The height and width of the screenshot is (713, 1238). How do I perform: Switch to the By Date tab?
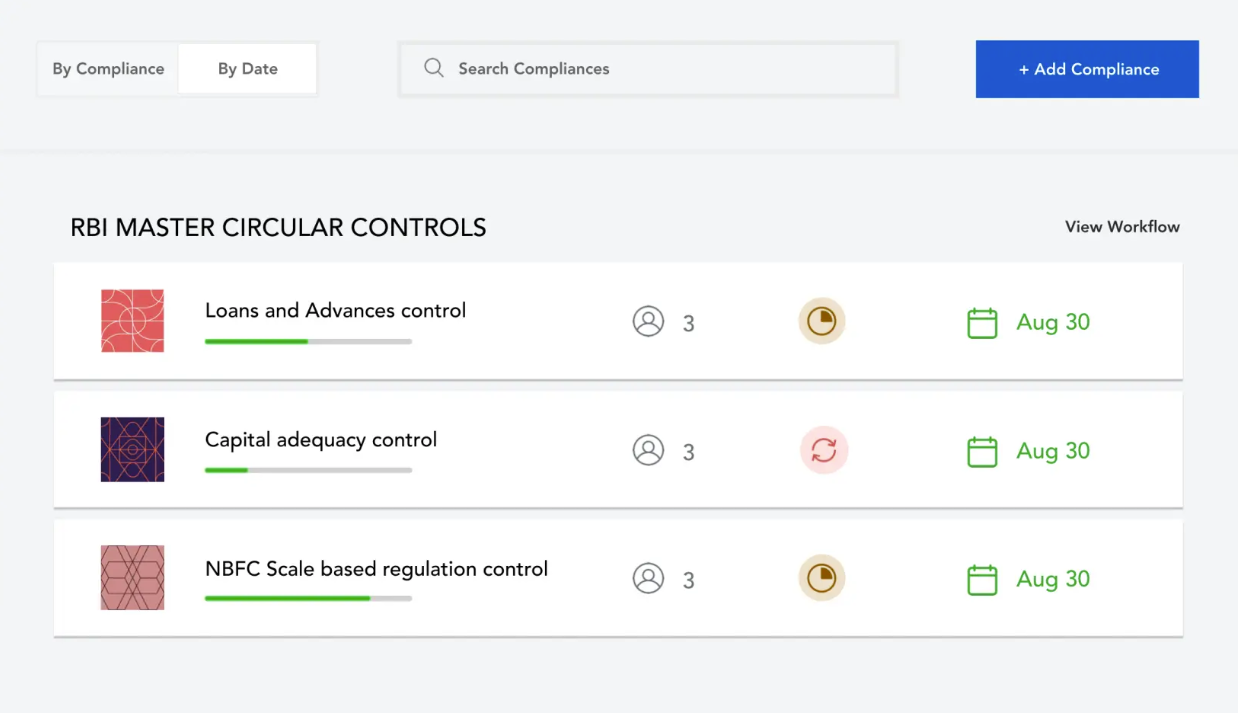pyautogui.click(x=247, y=68)
